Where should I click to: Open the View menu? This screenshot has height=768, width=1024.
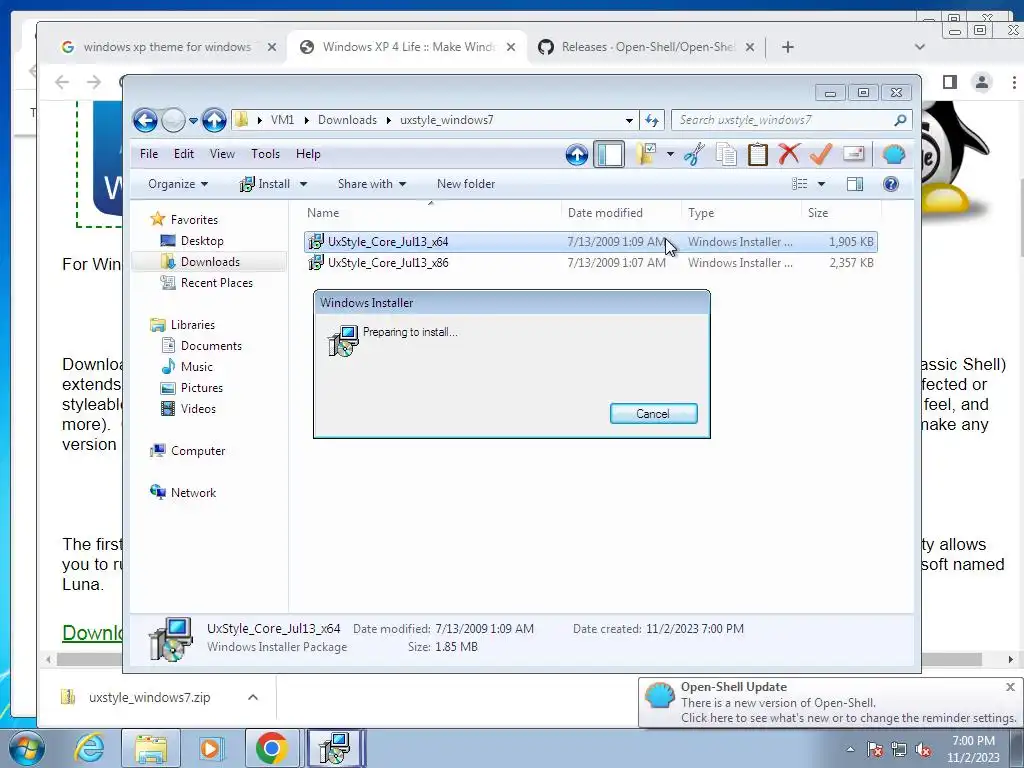222,154
